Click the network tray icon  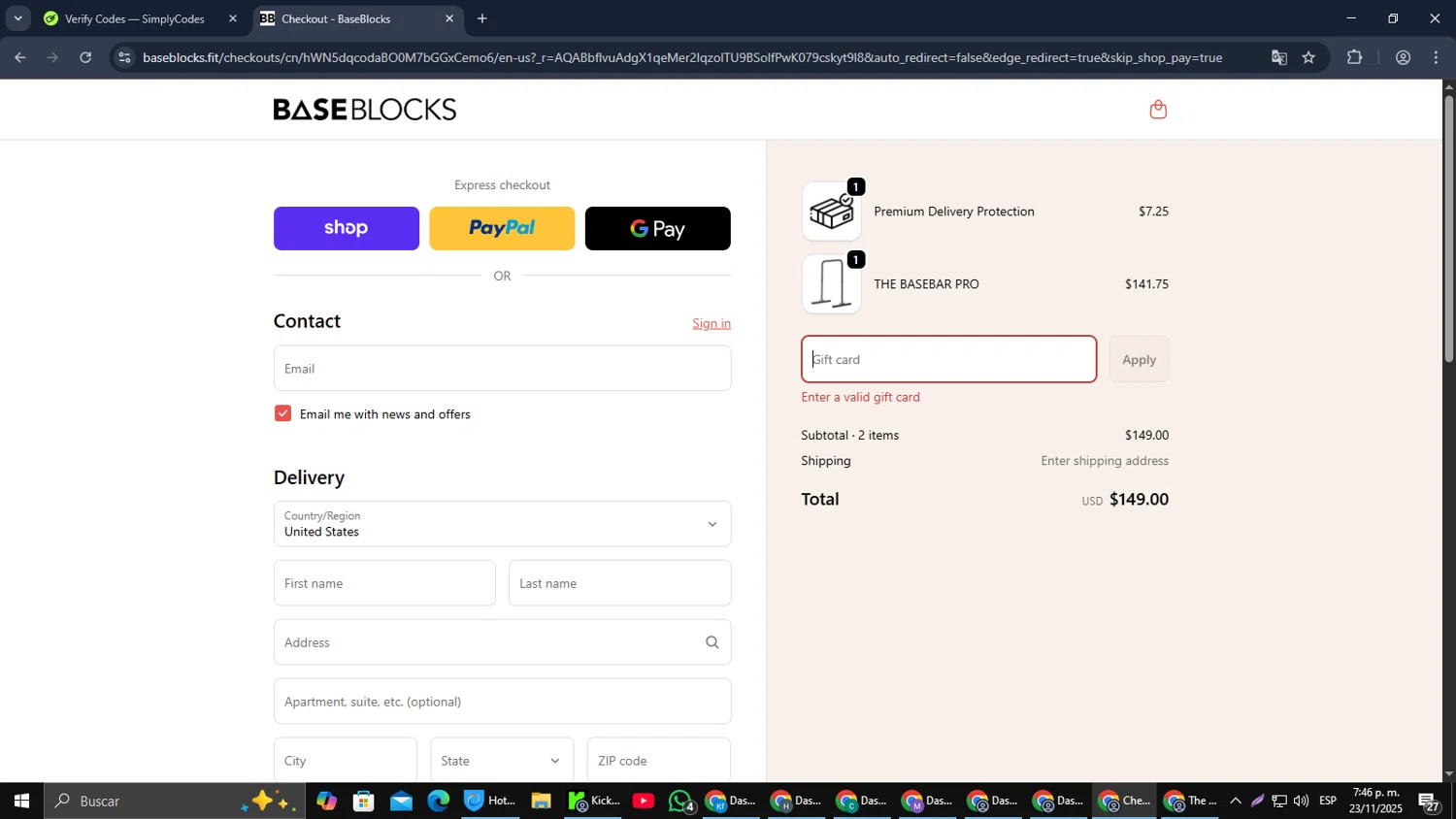point(1279,801)
